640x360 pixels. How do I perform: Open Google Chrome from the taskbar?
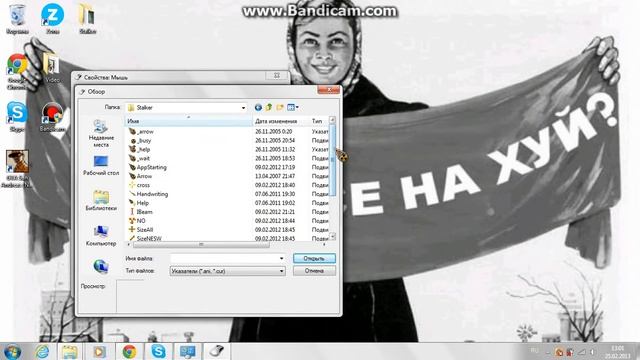pyautogui.click(x=129, y=351)
